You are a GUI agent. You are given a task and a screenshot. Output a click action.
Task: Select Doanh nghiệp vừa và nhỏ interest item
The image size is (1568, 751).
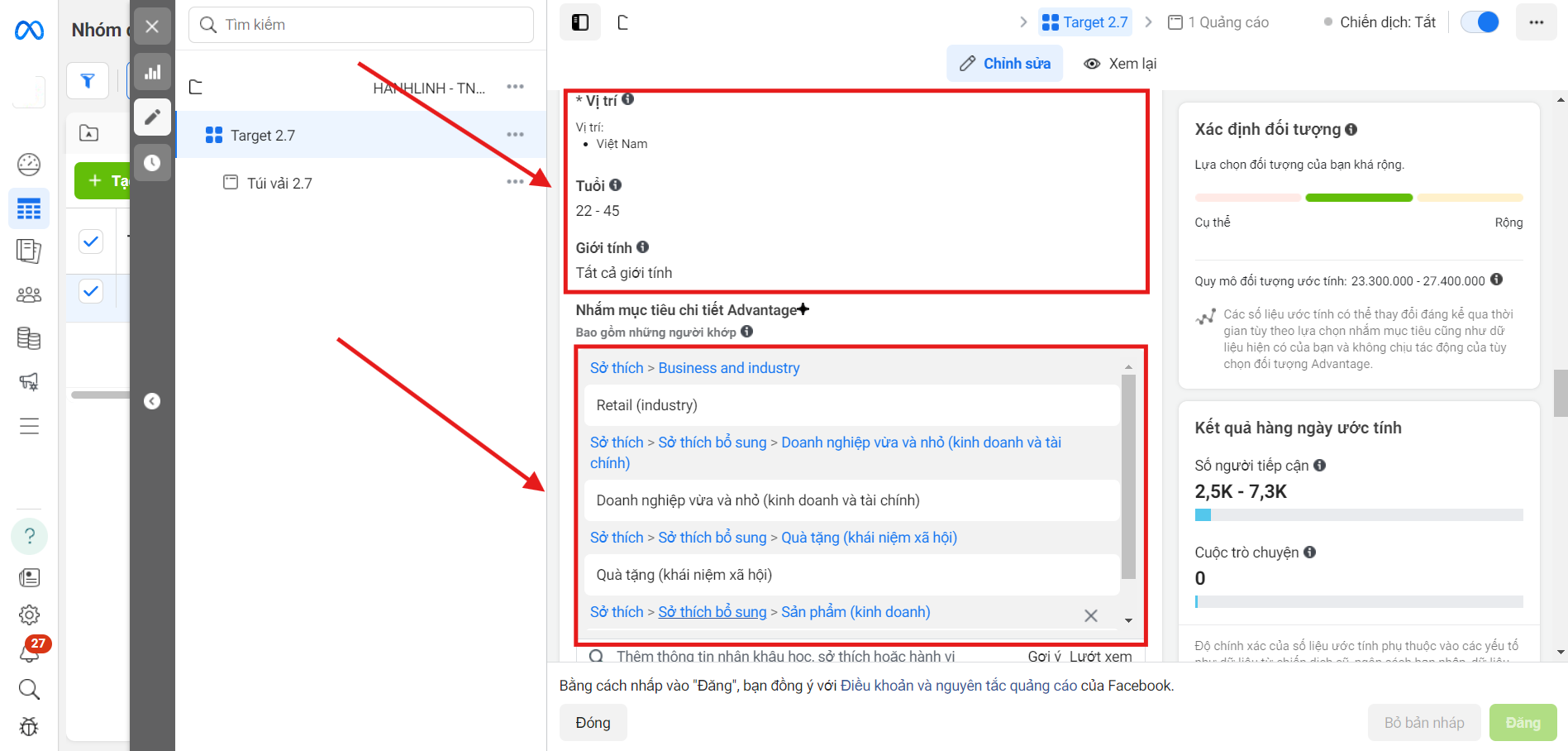click(x=851, y=500)
